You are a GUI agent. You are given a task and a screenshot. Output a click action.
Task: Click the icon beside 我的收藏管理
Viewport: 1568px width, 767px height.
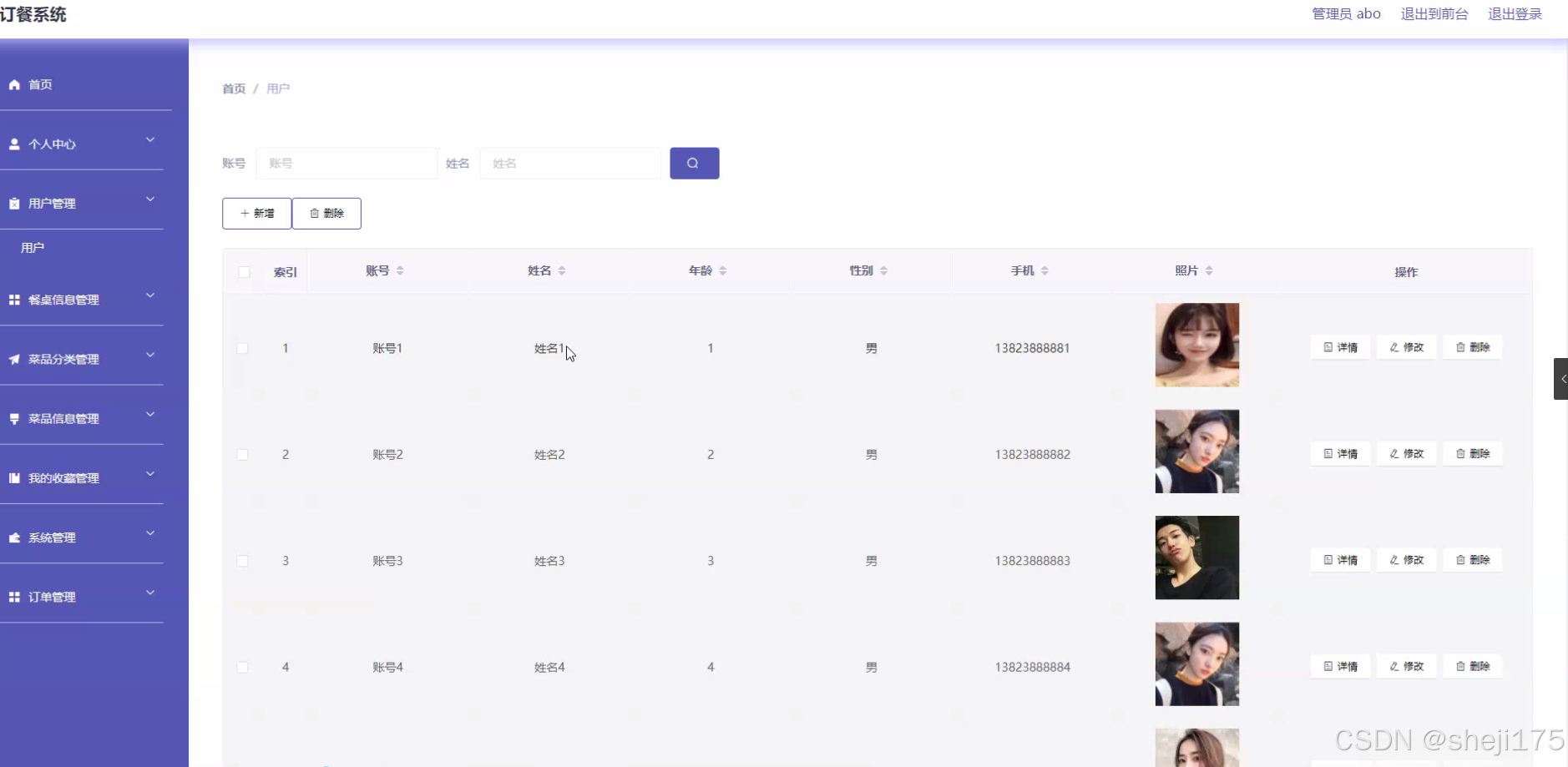[x=14, y=478]
